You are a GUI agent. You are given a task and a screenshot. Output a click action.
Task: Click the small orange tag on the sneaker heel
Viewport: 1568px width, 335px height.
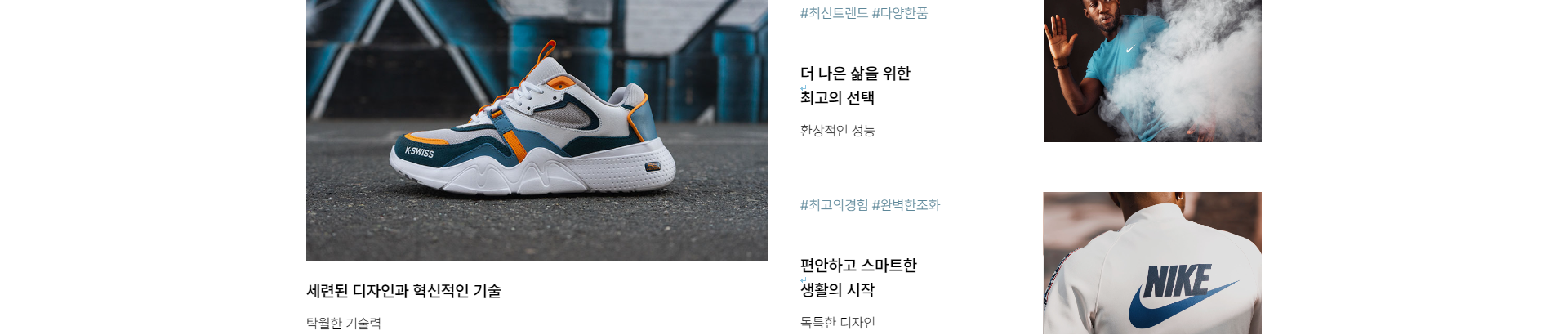pyautogui.click(x=653, y=167)
